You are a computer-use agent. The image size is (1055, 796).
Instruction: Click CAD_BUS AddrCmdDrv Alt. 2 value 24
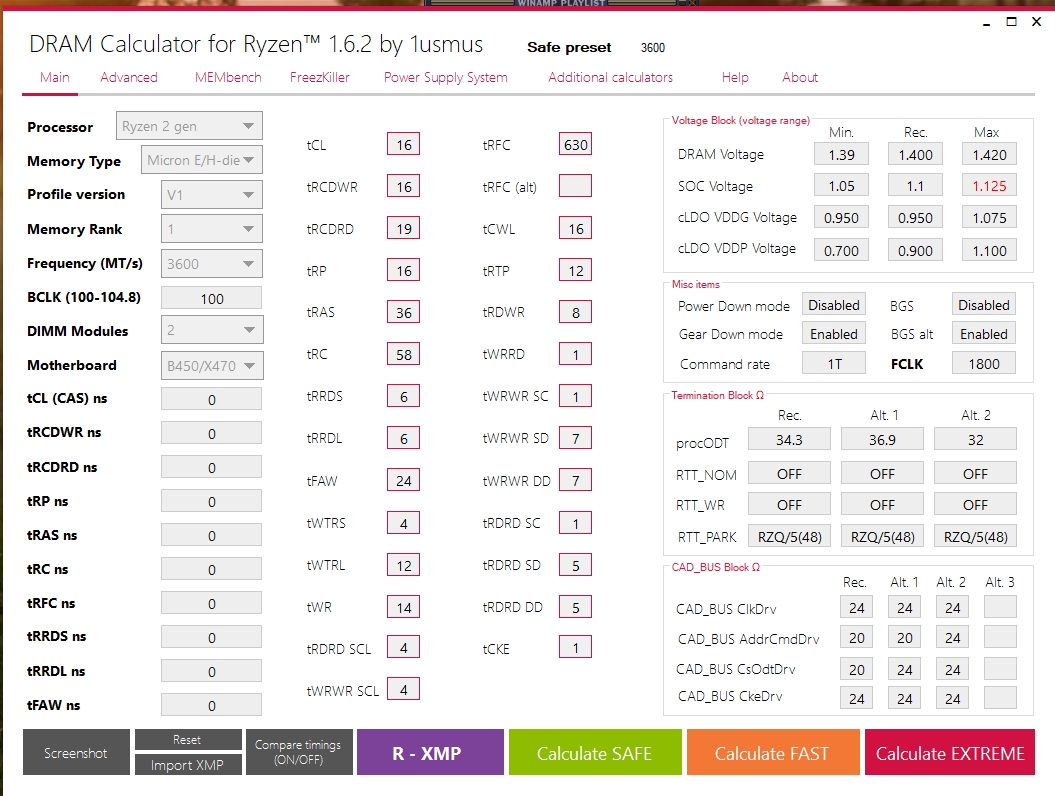[x=952, y=637]
